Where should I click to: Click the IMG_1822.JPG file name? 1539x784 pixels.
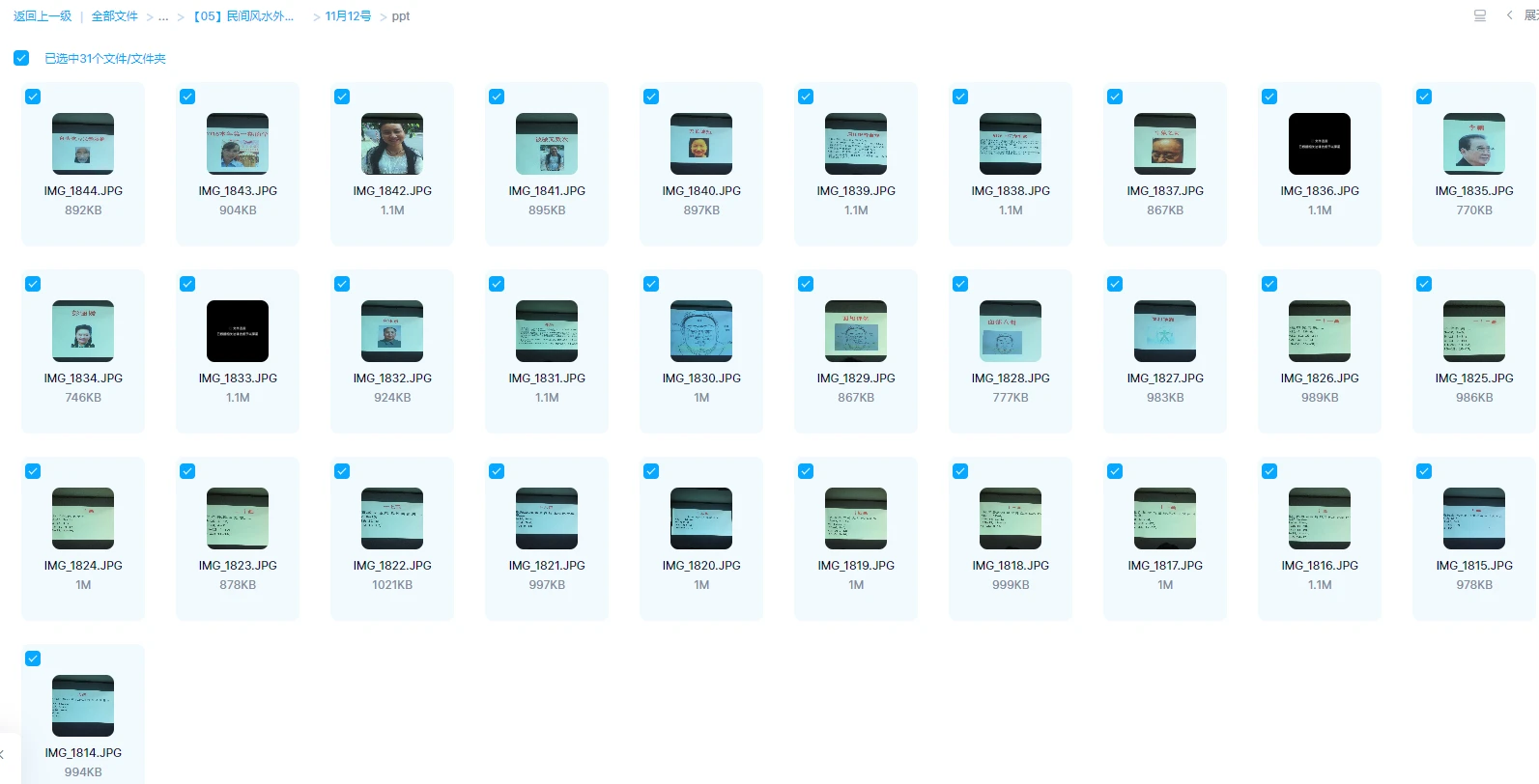pyautogui.click(x=391, y=566)
